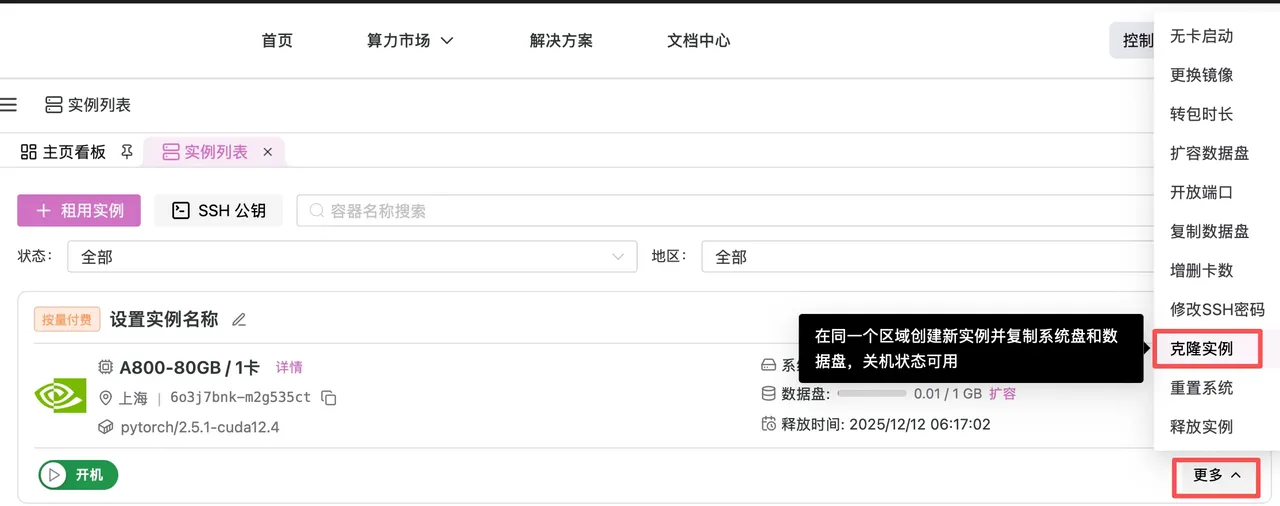Image resolution: width=1280 pixels, height=506 pixels.
Task: Click the terminal icon on SSH 公钥
Action: click(181, 210)
